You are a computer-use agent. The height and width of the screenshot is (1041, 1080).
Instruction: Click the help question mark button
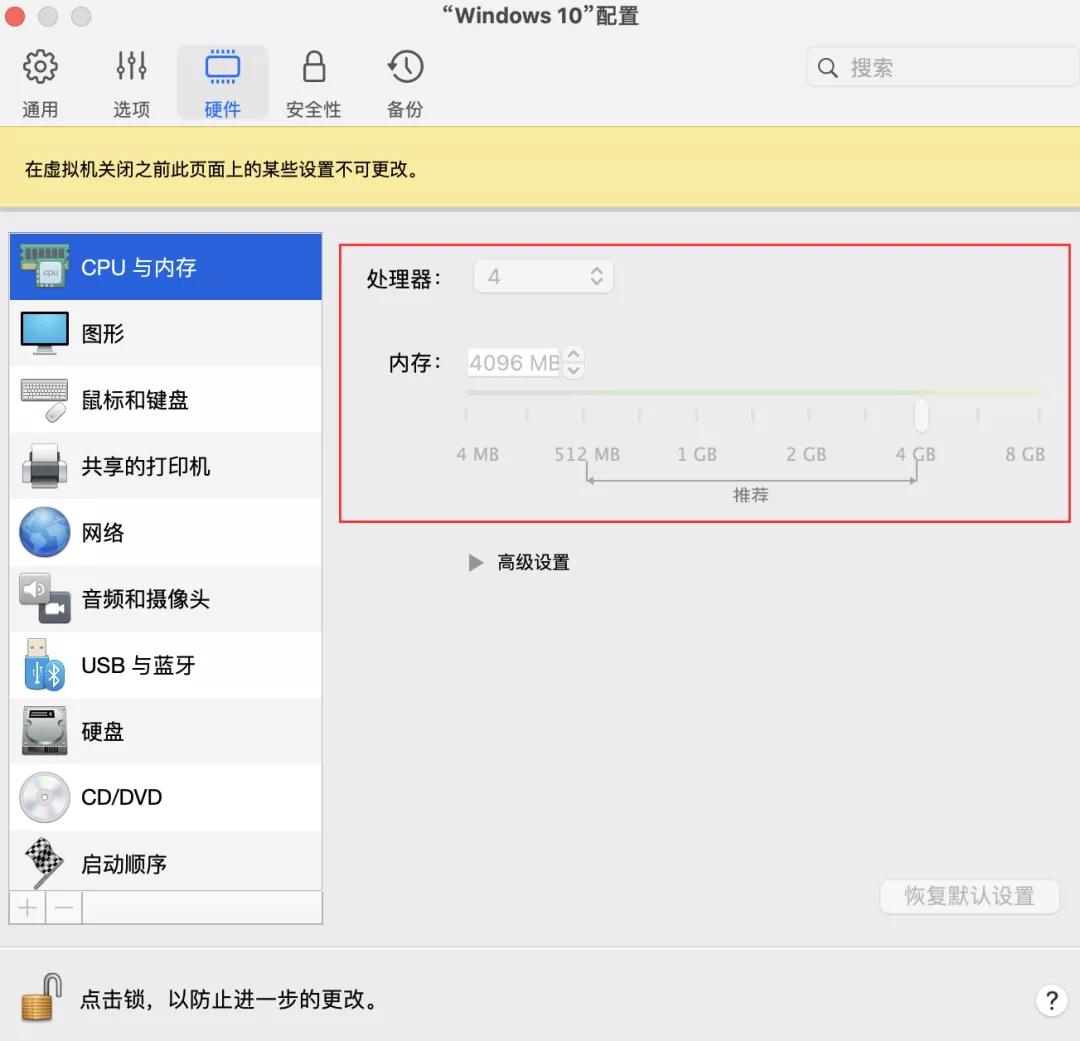point(1052,1000)
